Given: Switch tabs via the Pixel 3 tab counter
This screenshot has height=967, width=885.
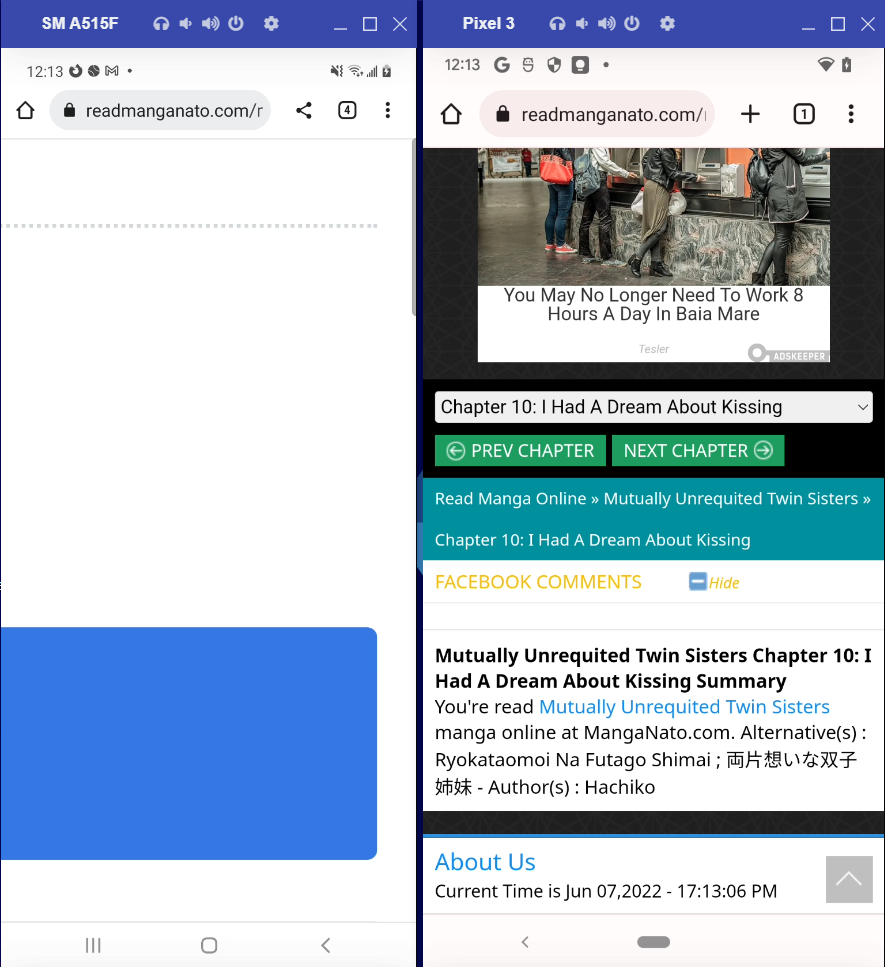Looking at the screenshot, I should coord(804,114).
